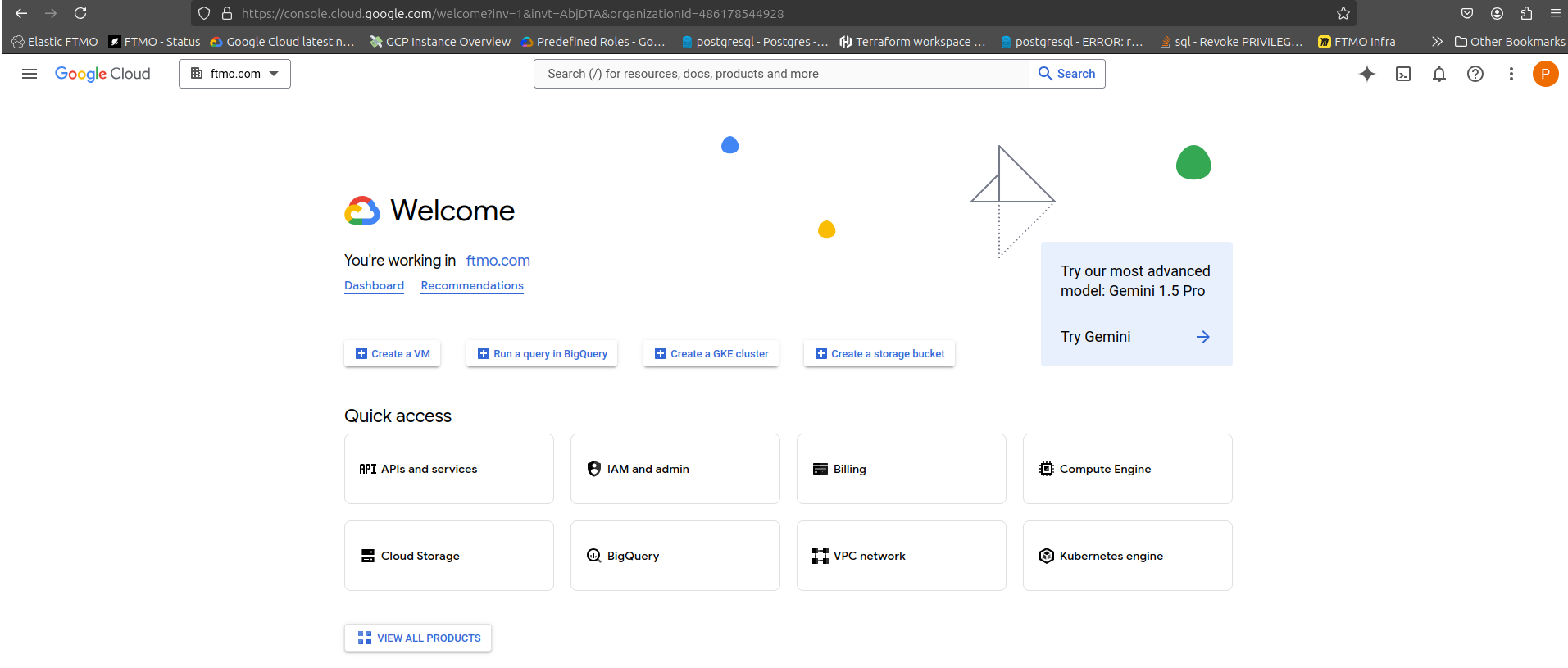Expand the ftmo.com project picker dropdown

[234, 74]
